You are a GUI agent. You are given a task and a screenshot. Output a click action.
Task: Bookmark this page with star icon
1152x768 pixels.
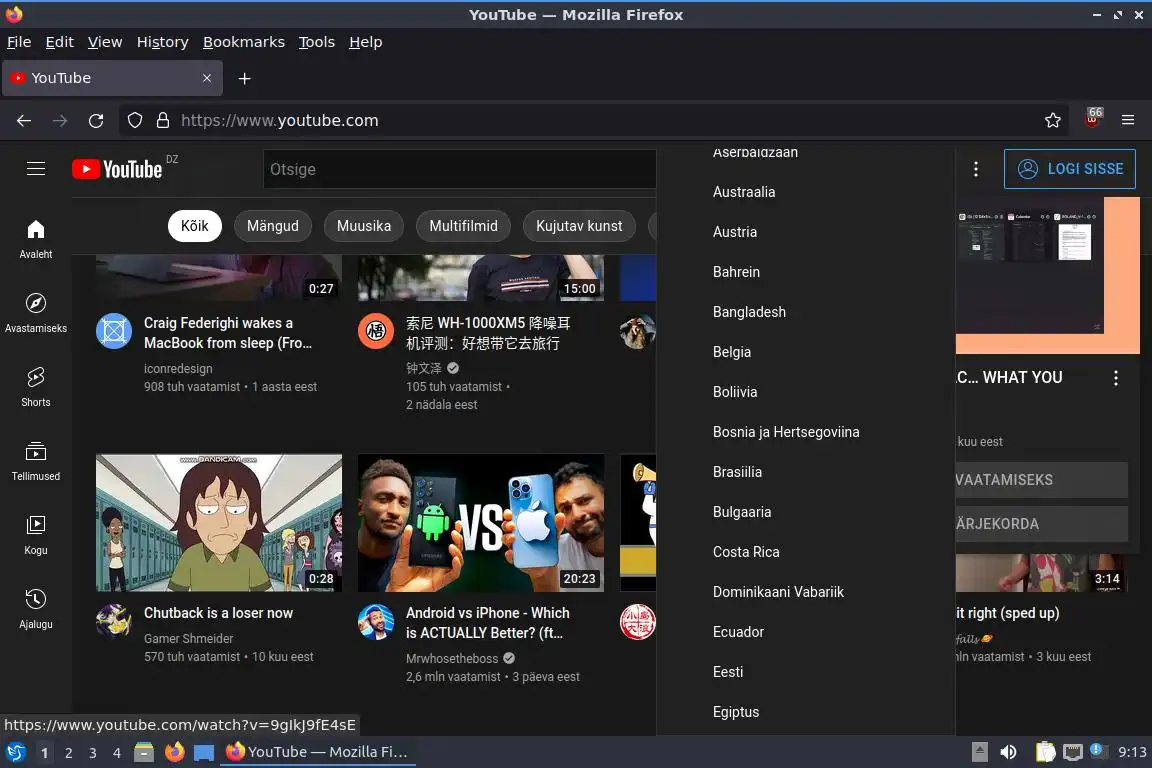click(1053, 121)
